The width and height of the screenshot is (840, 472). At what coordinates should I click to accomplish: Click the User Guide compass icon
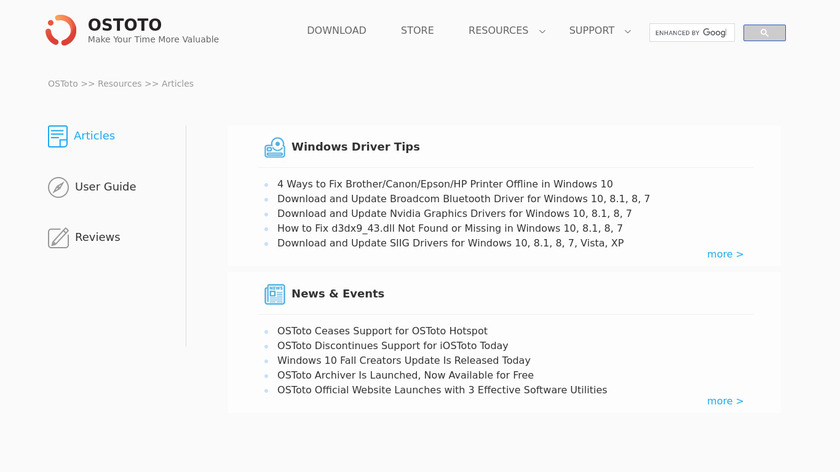[x=58, y=187]
